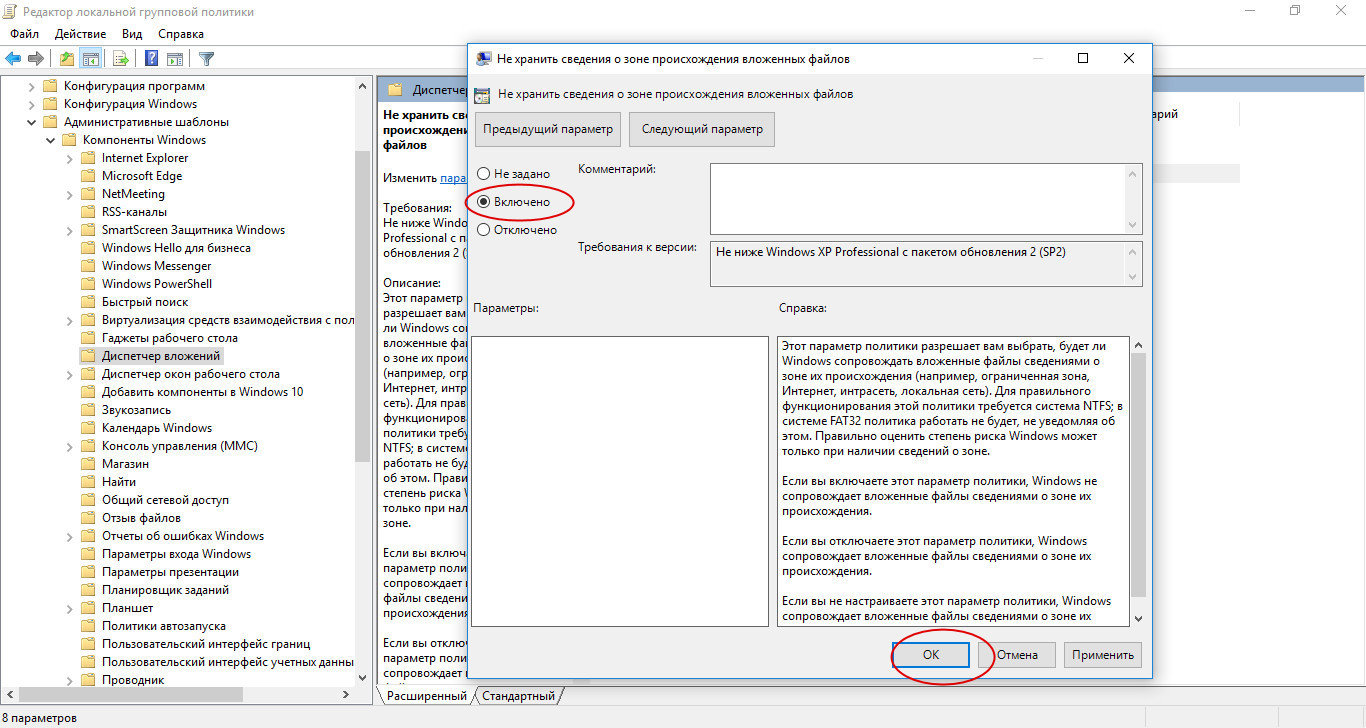Go back with the blue arrow toolbar icon
This screenshot has width=1366, height=728.
13,58
